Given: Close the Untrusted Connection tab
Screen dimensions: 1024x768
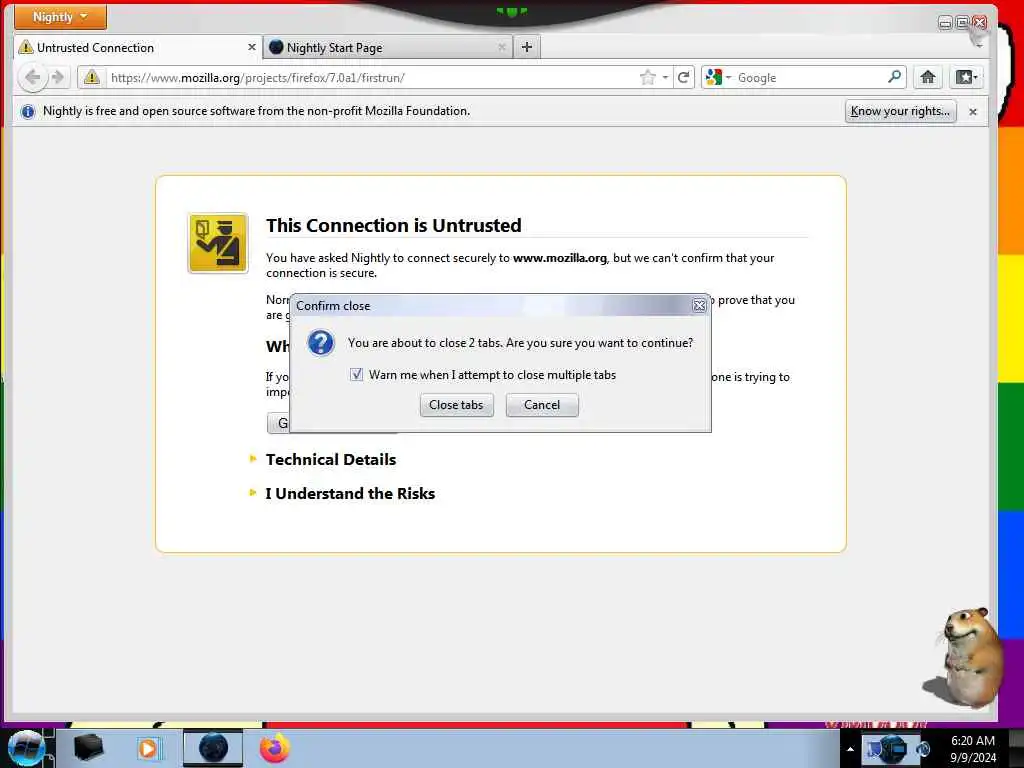Looking at the screenshot, I should [x=251, y=47].
